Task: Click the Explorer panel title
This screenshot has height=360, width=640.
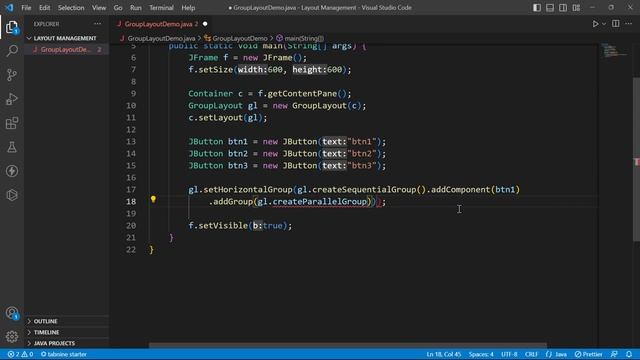Action: coord(46,24)
